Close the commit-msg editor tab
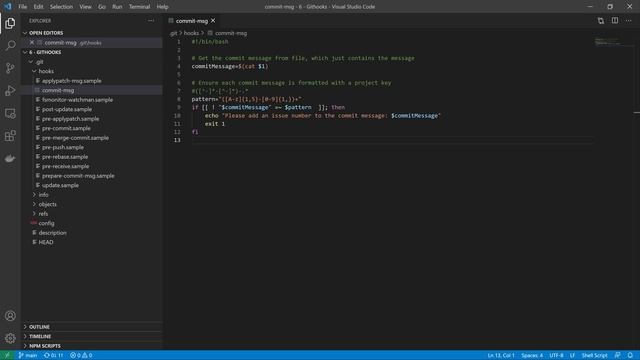The width and height of the screenshot is (640, 360). 213,20
